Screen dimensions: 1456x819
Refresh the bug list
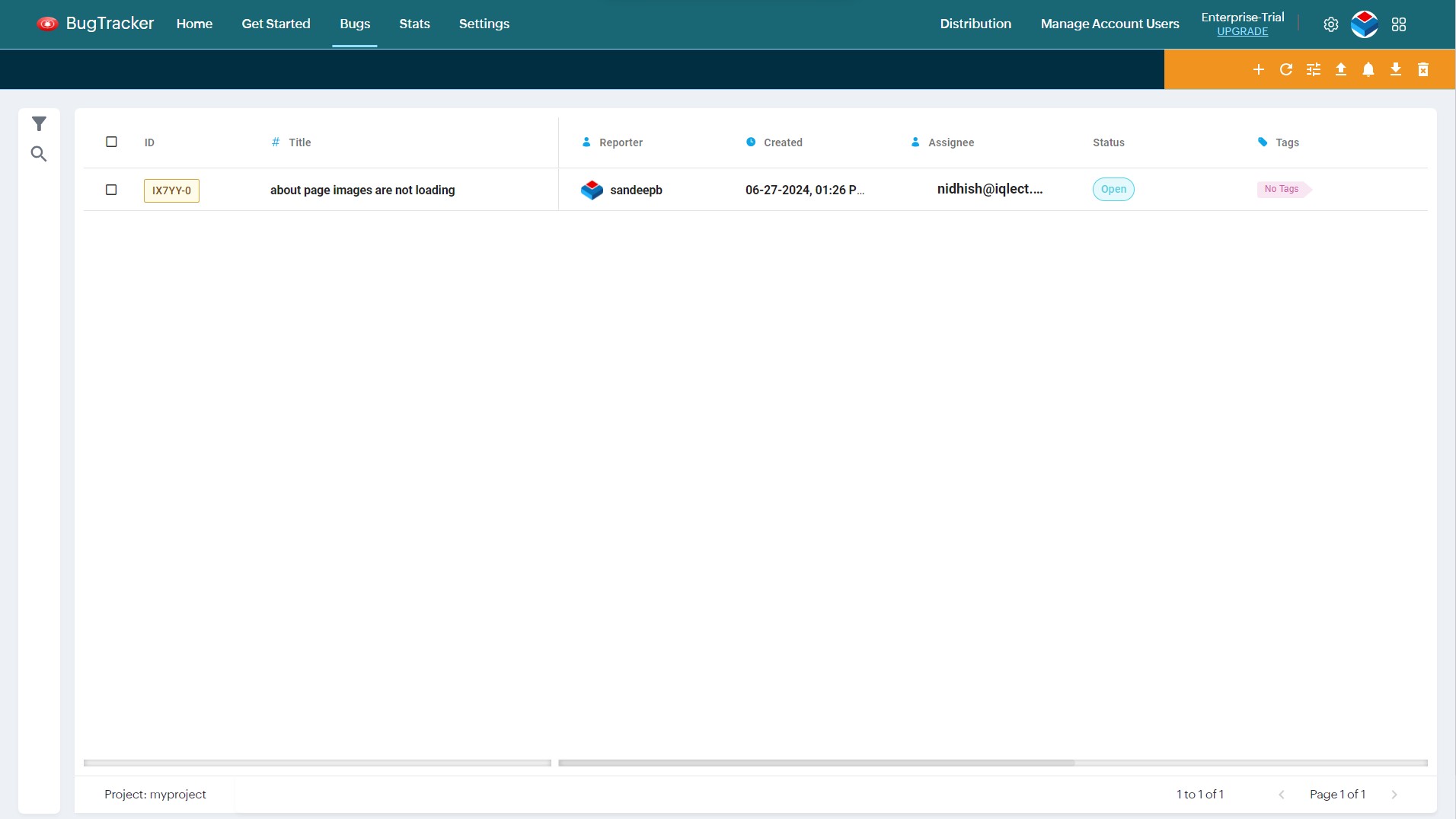tap(1286, 69)
